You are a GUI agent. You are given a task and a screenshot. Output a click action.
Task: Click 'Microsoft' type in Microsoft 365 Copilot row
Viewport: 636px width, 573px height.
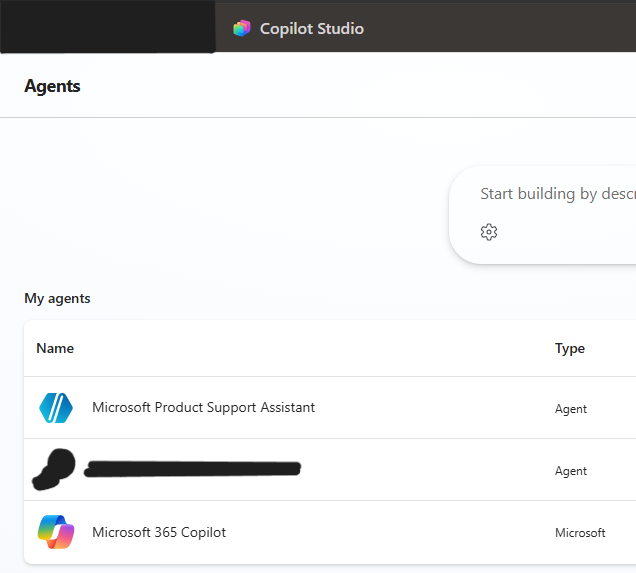580,532
